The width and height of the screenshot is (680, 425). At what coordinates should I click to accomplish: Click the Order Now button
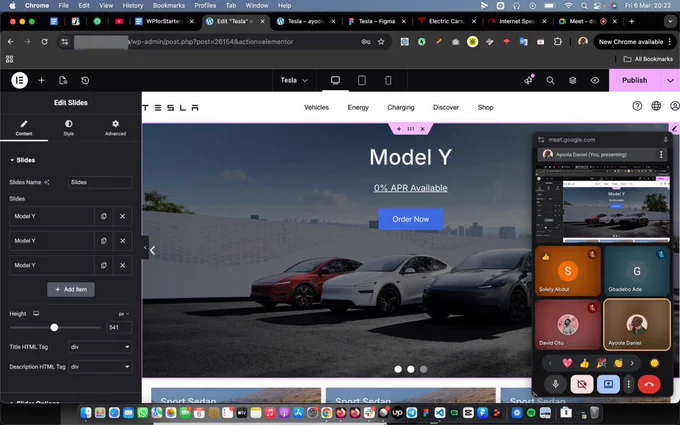click(411, 219)
